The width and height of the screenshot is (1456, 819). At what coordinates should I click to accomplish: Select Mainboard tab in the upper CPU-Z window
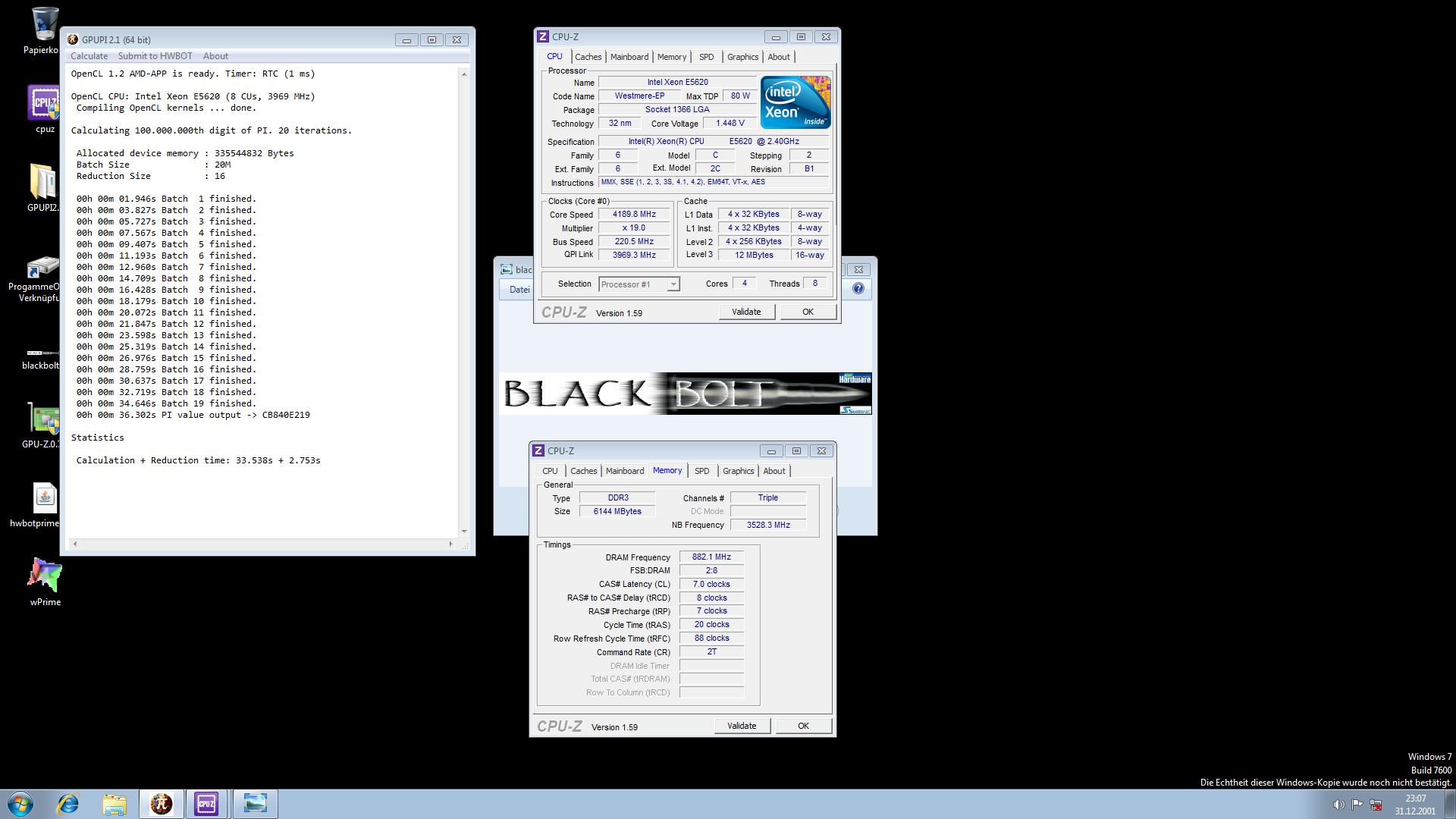pyautogui.click(x=629, y=57)
